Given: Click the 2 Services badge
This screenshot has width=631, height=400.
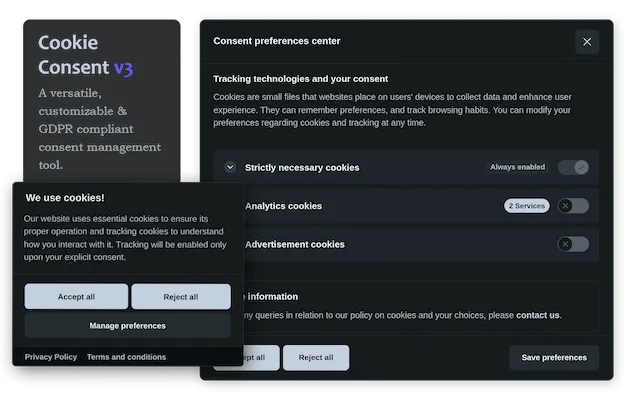Looking at the screenshot, I should pos(526,206).
